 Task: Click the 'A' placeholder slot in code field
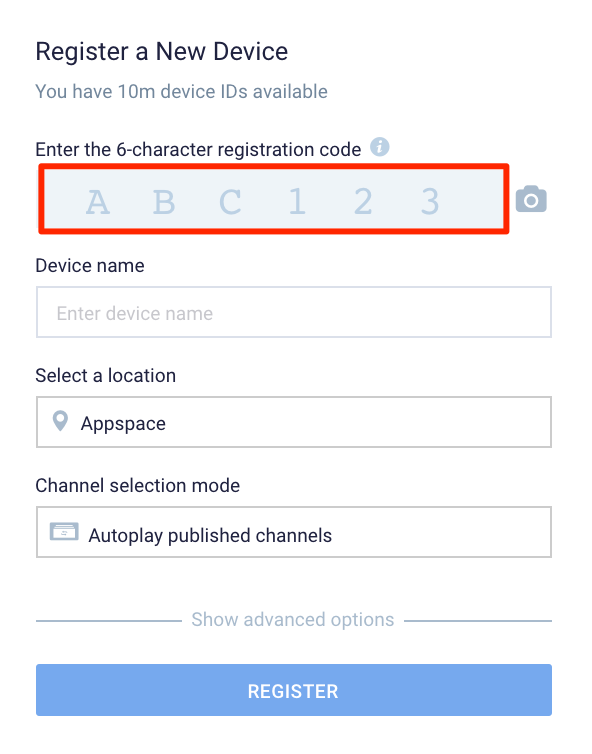(98, 202)
